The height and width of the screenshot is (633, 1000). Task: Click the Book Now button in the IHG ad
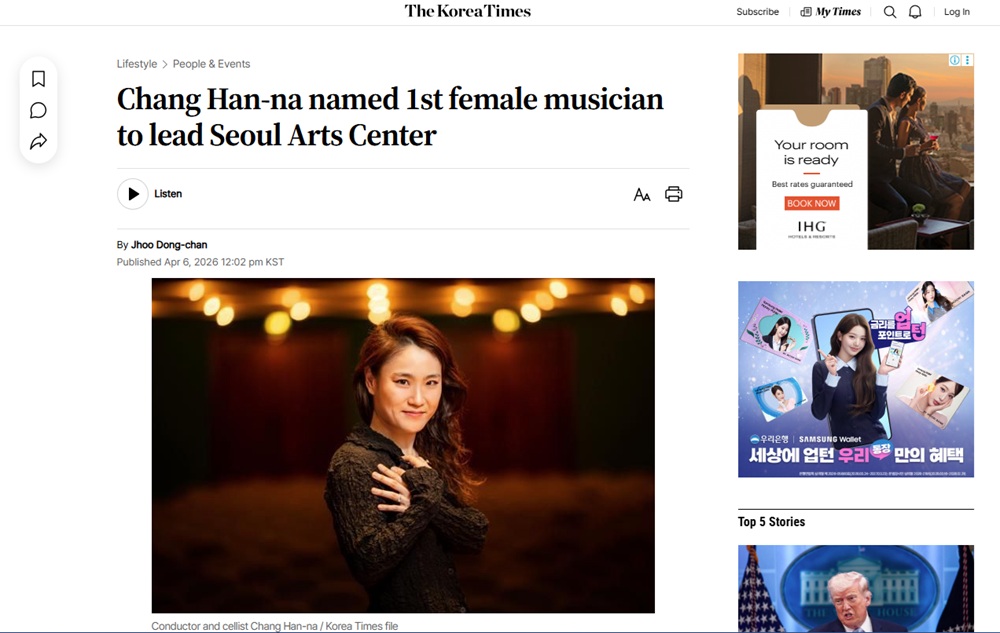[812, 203]
